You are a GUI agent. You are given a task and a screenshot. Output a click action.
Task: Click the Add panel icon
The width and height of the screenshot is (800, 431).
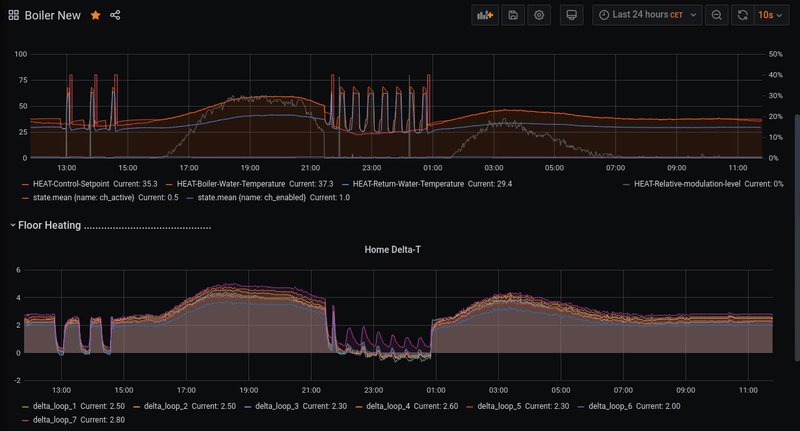[x=485, y=15]
